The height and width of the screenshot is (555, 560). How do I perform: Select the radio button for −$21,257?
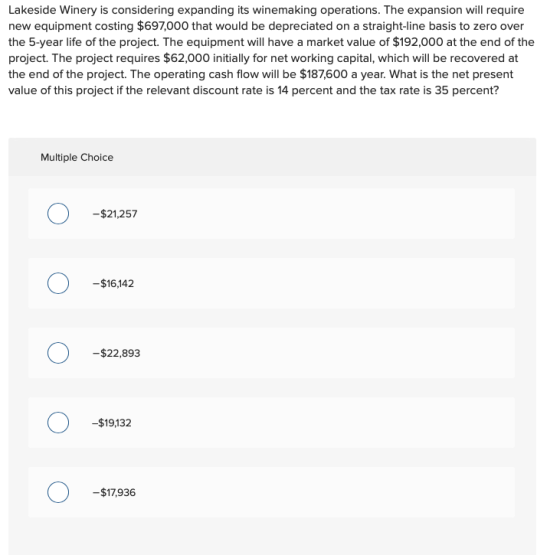coord(58,214)
